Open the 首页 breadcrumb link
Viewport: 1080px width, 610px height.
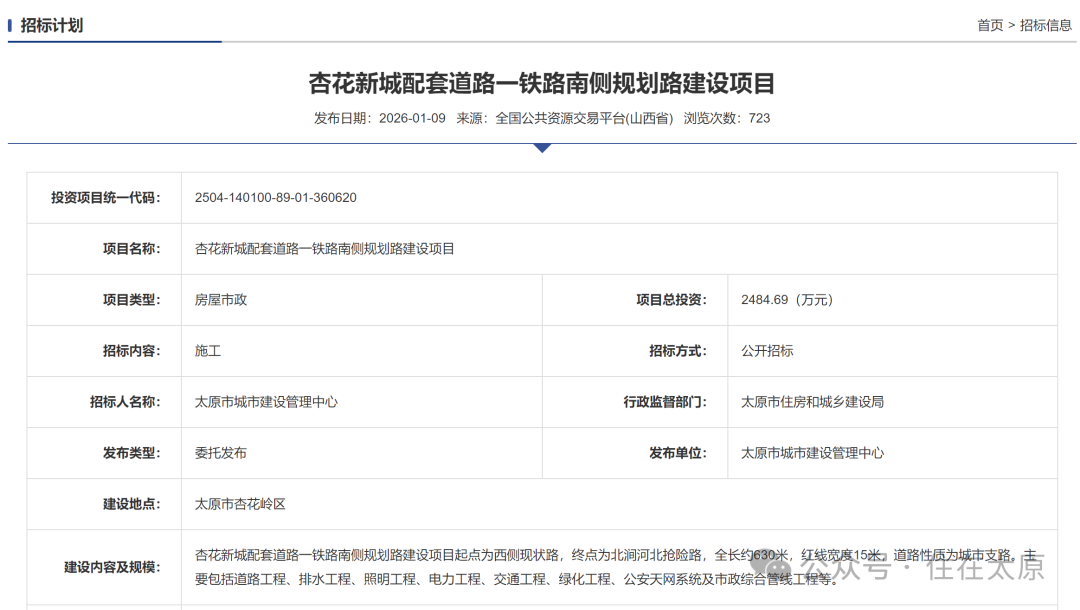pos(990,25)
